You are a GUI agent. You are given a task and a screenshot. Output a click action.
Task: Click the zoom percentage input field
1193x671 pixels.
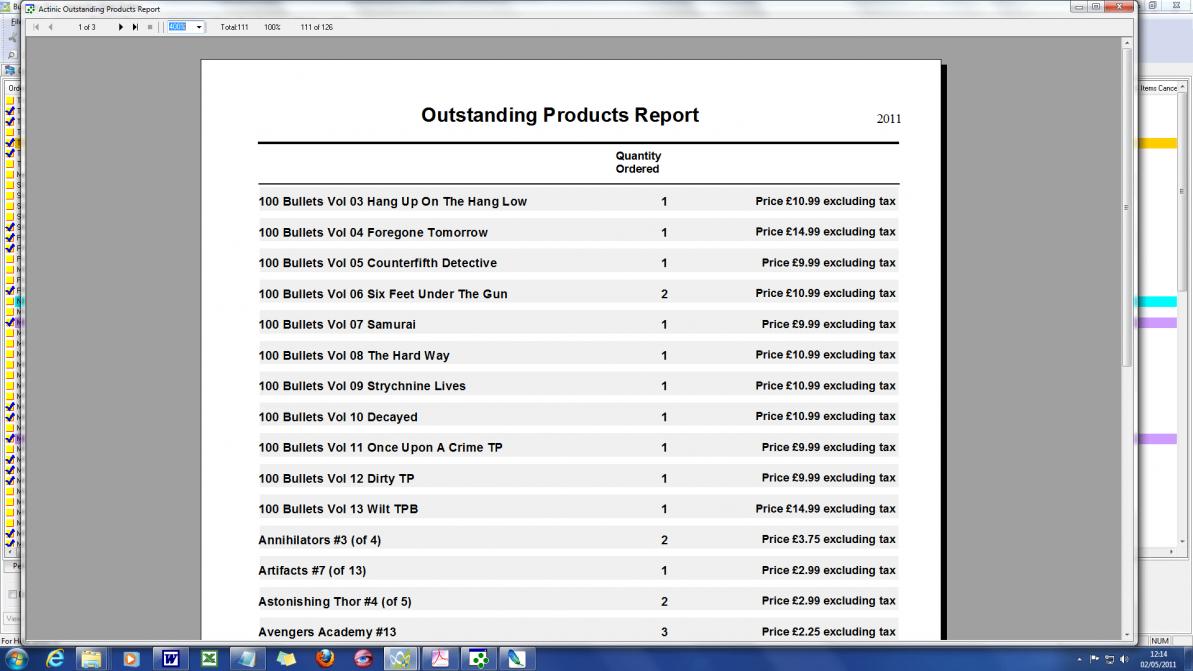point(179,27)
